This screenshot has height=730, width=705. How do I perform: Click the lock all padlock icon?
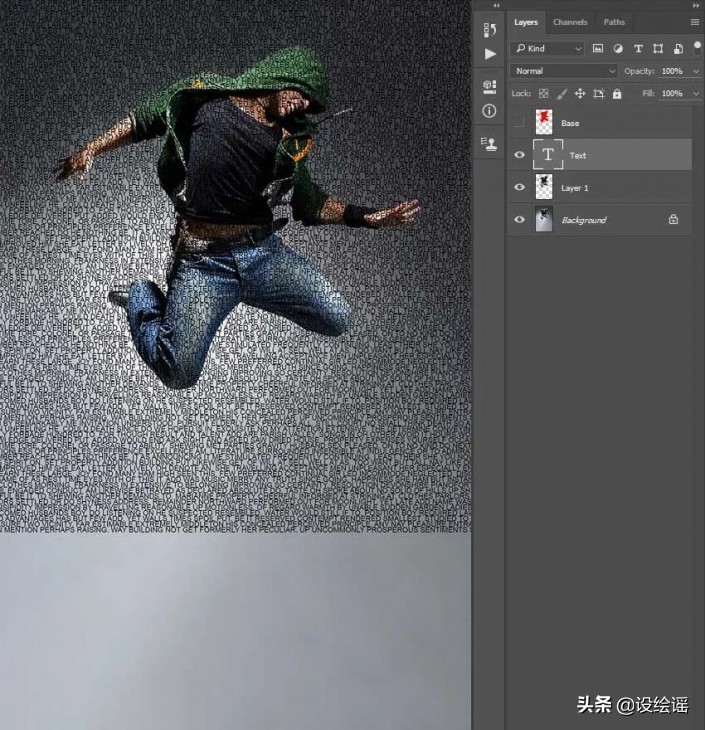click(617, 94)
